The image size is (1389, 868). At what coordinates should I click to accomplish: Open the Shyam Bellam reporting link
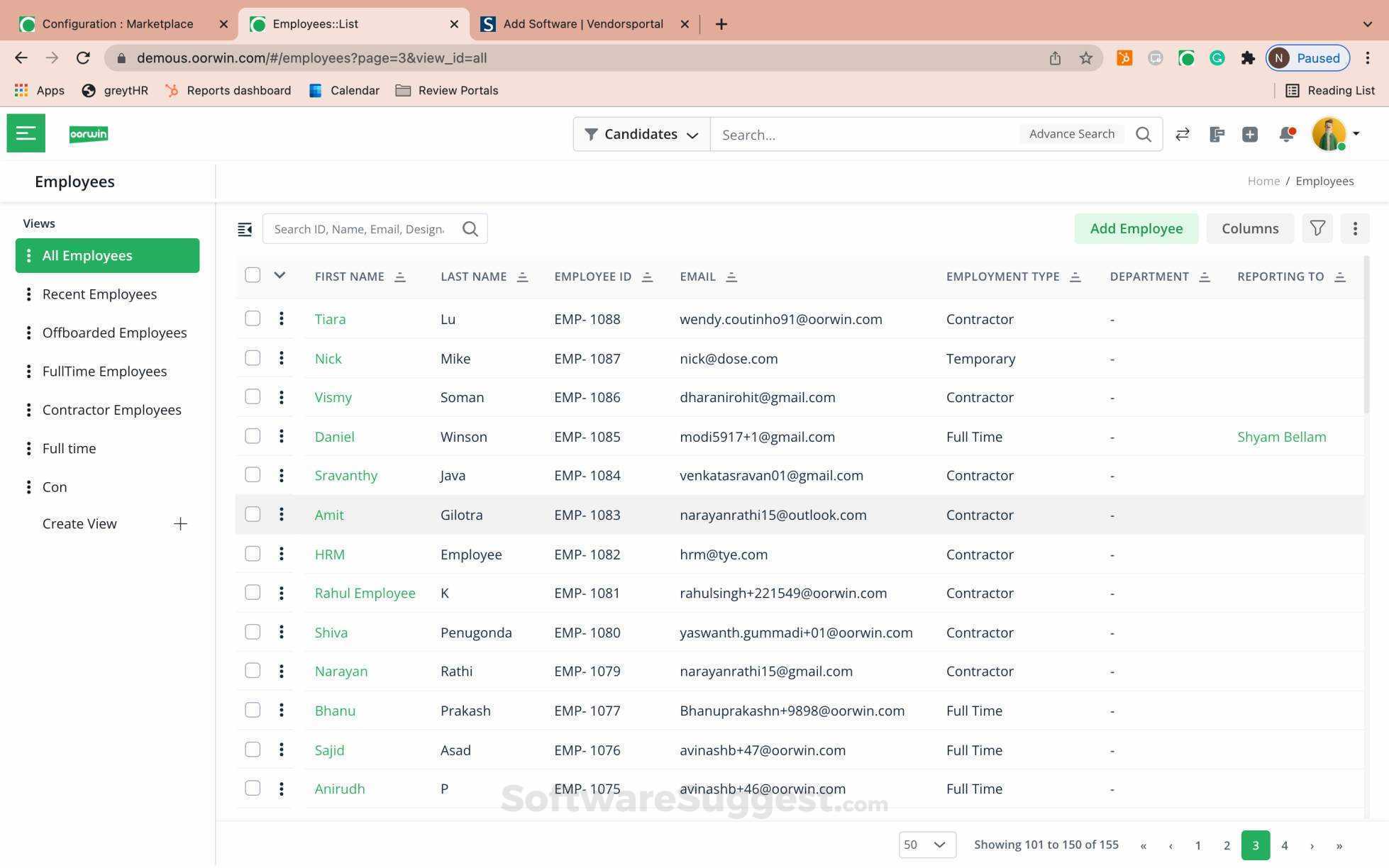[x=1281, y=437]
